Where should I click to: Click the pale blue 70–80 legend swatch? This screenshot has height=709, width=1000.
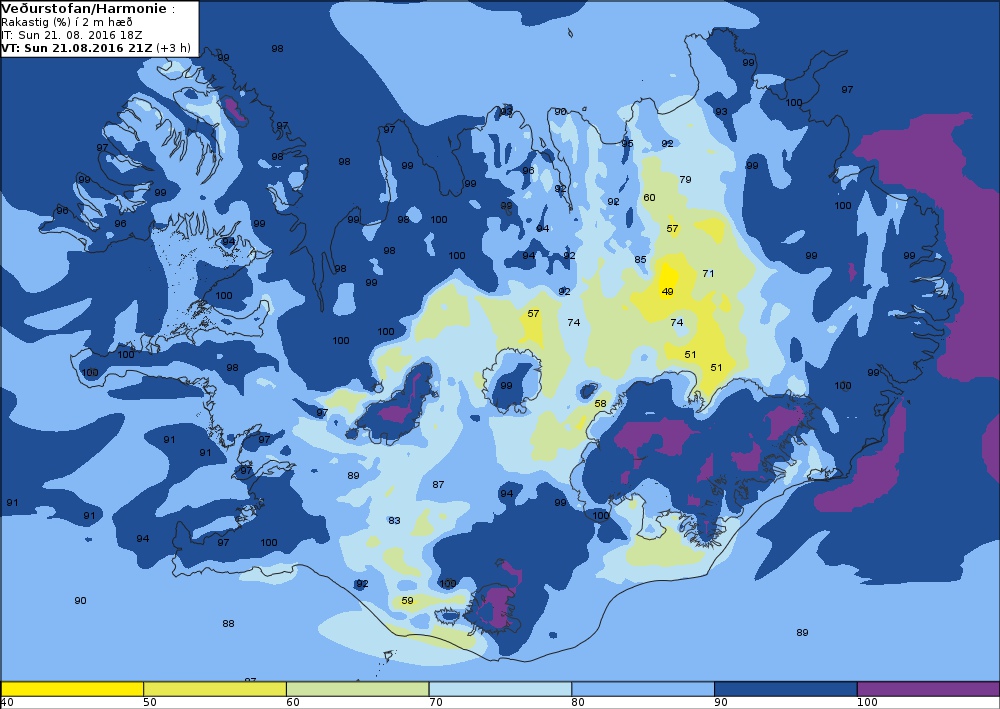pos(500,689)
